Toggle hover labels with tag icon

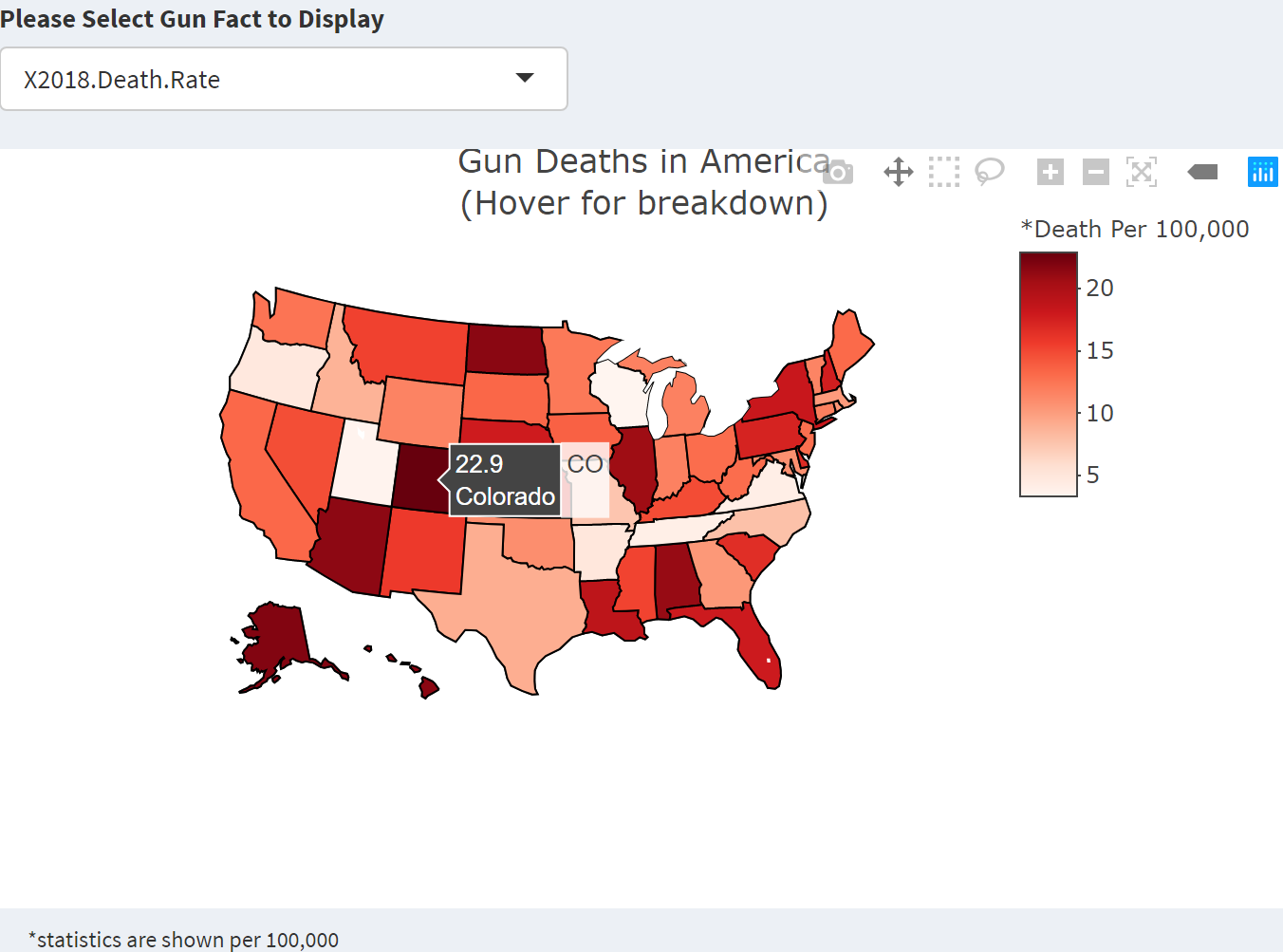[1202, 172]
